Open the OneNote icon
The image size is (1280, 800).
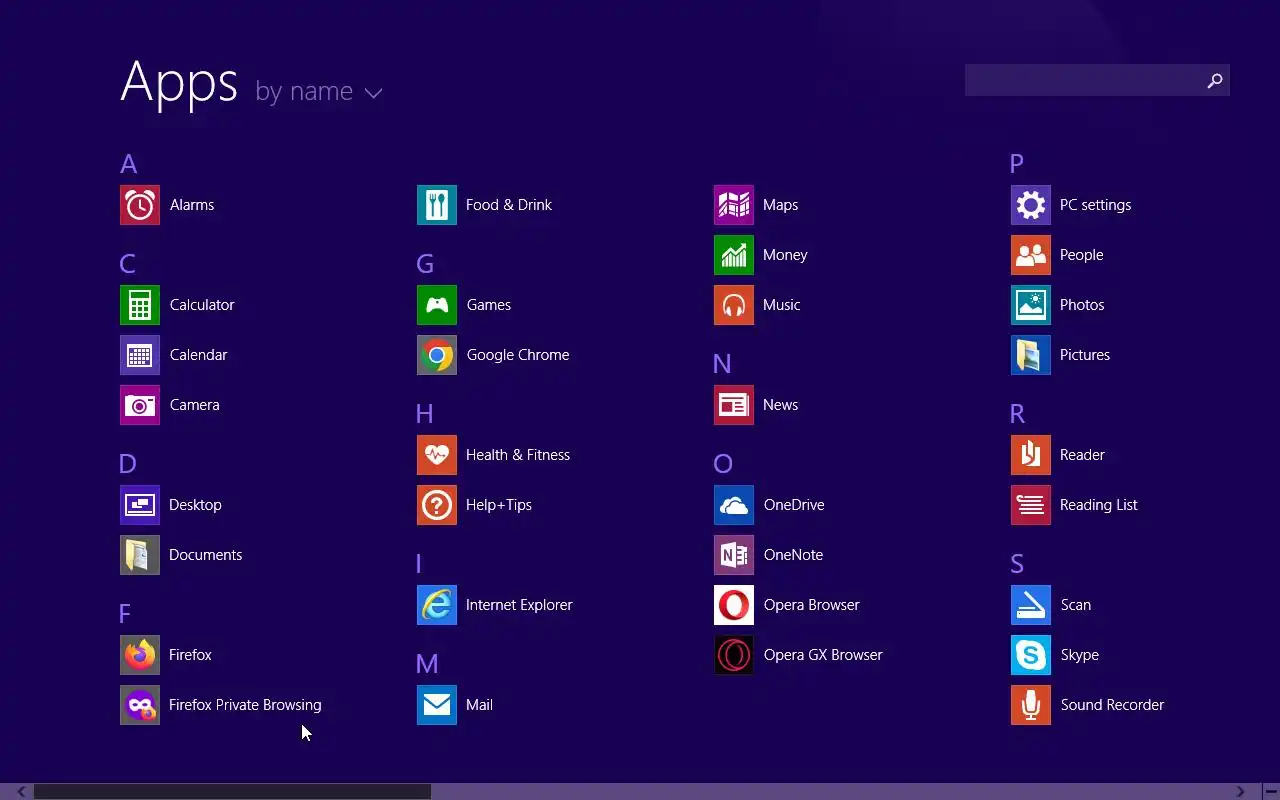[734, 555]
